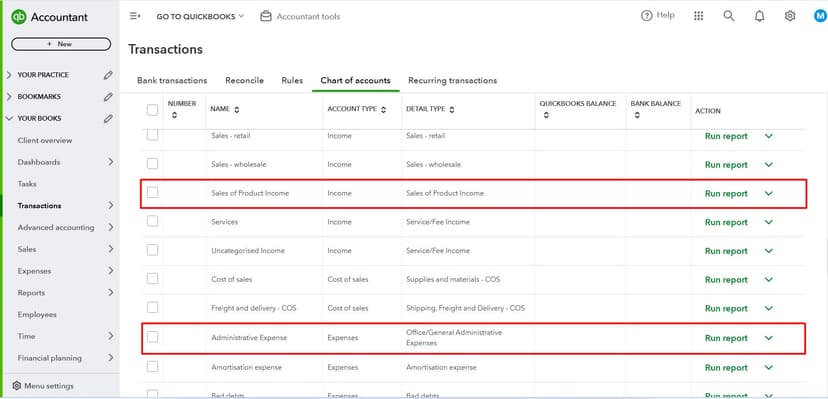Collapse the sidebar with the menu icon
This screenshot has width=828, height=399.
(x=135, y=16)
